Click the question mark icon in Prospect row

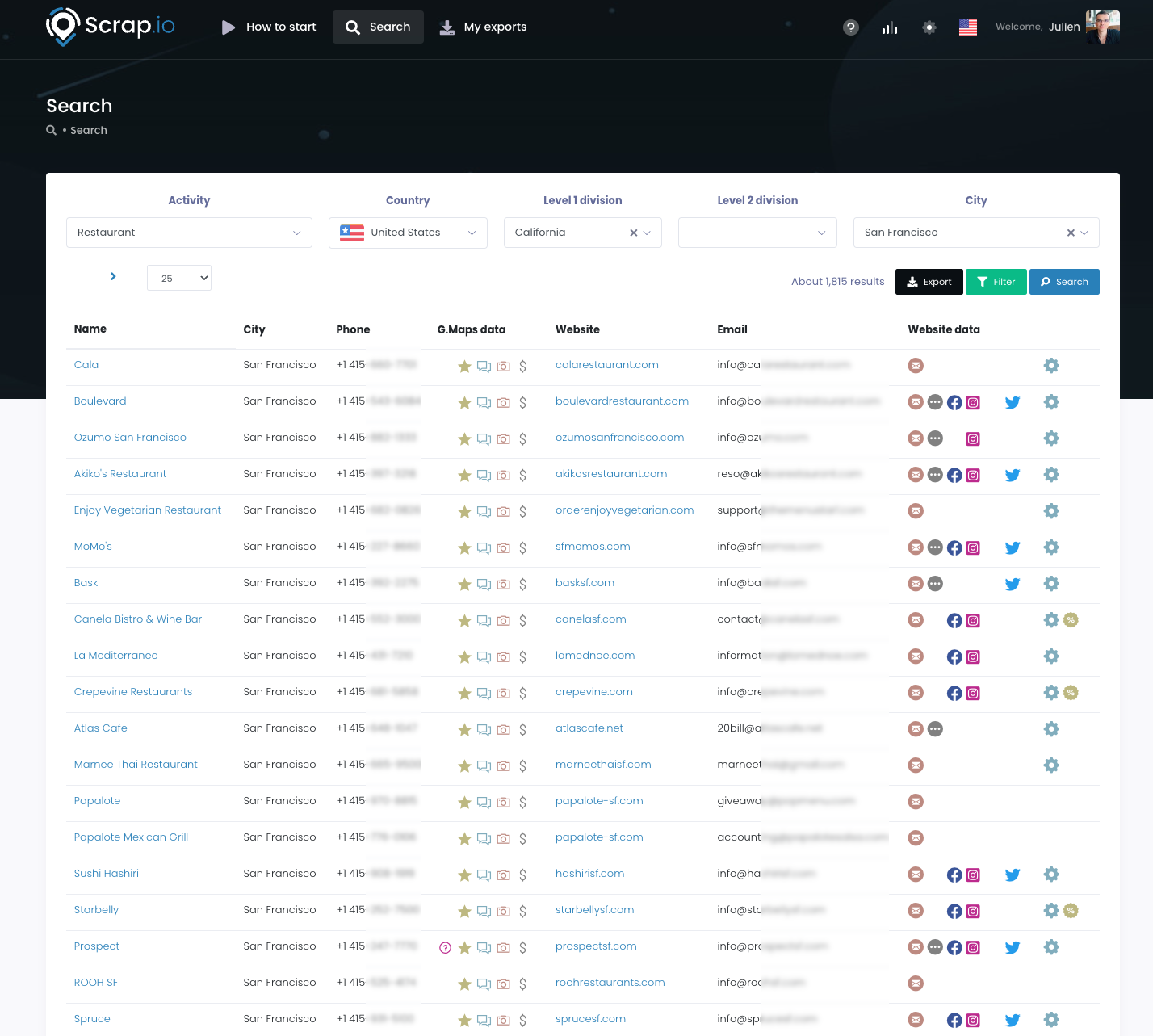pos(445,947)
